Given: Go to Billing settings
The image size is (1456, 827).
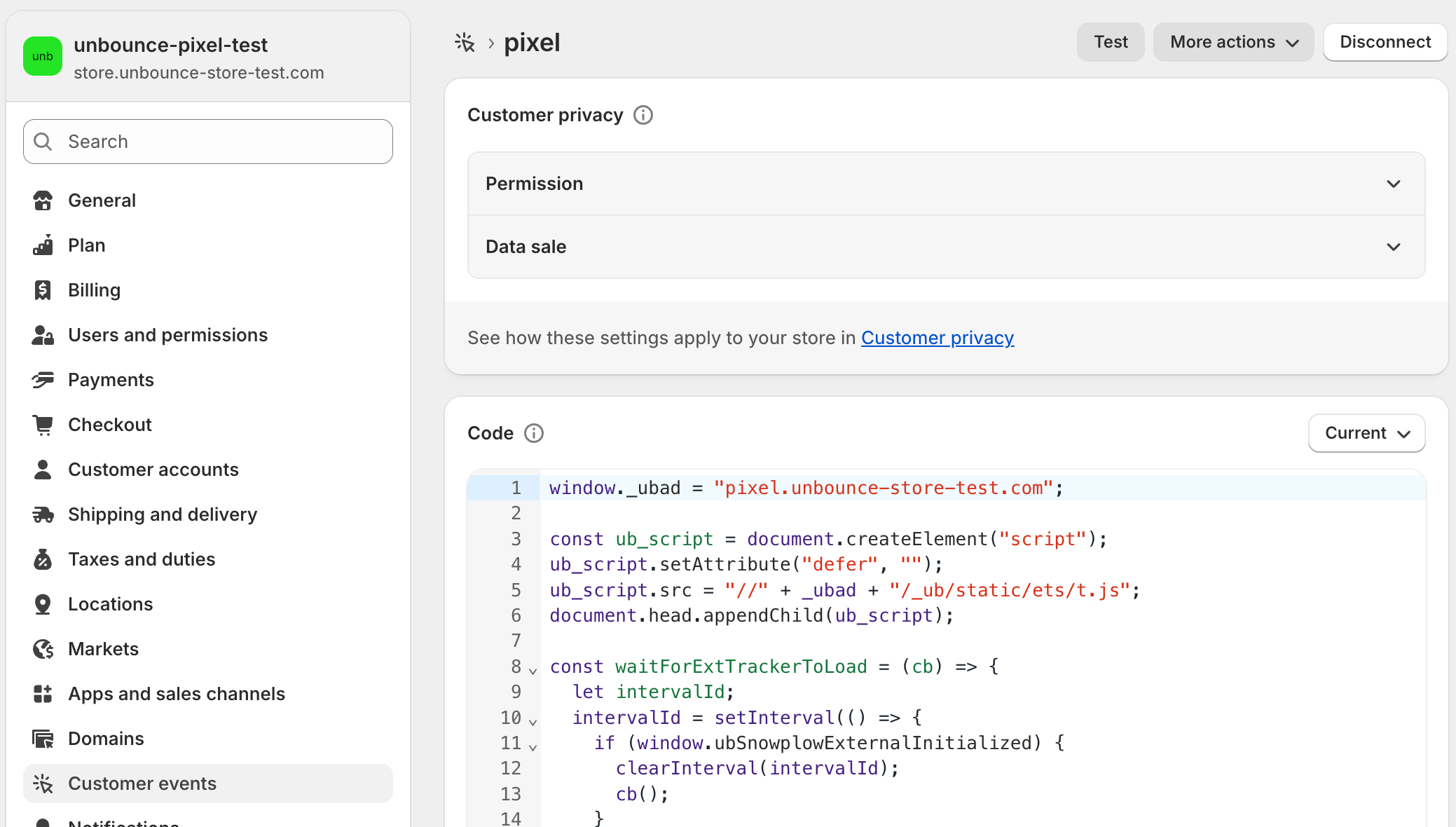Looking at the screenshot, I should (x=208, y=290).
